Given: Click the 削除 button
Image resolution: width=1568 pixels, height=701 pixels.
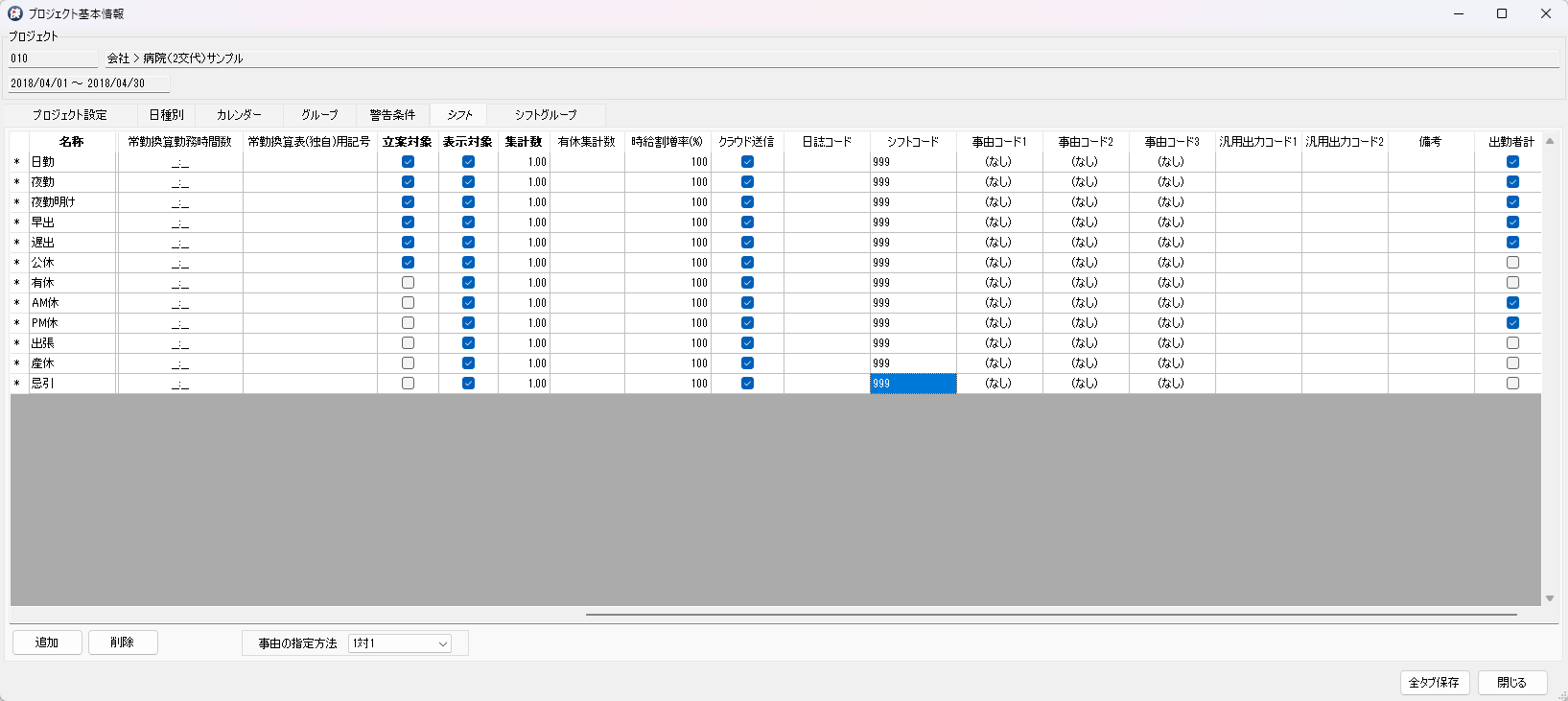Looking at the screenshot, I should pos(123,643).
